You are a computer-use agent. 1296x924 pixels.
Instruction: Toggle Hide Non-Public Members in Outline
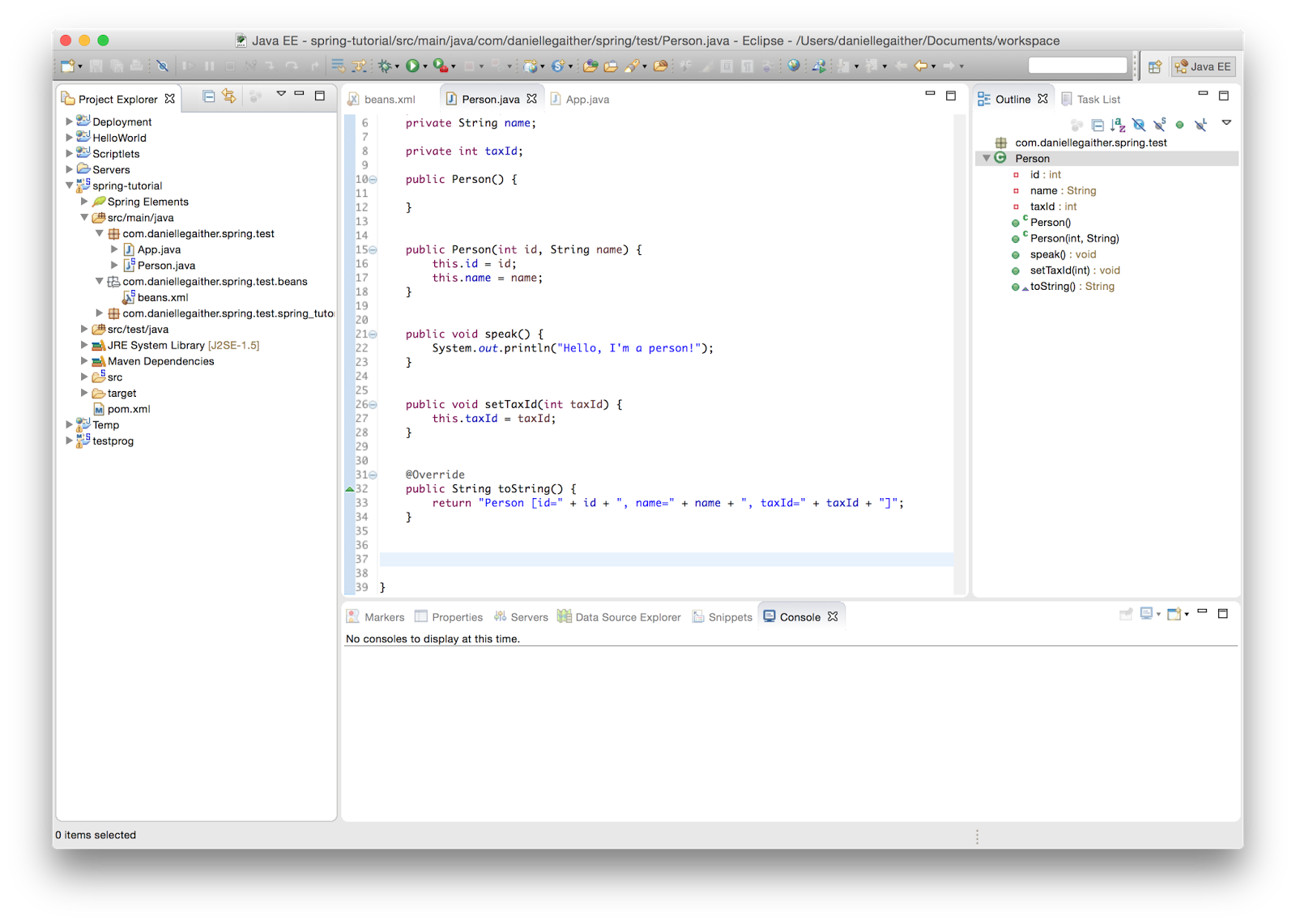[1180, 125]
